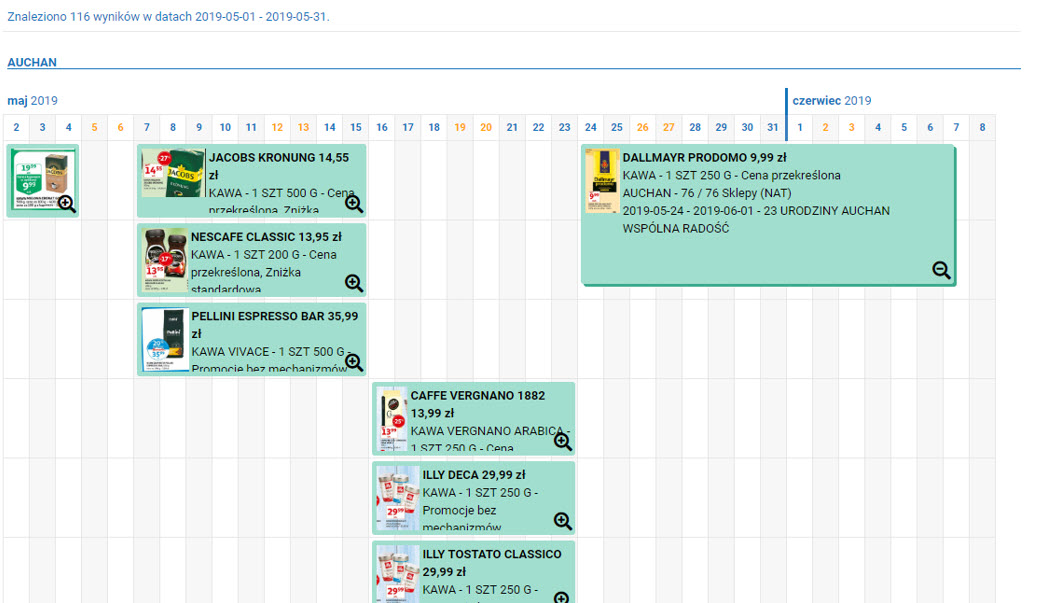1040x603 pixels.
Task: Open Jacobs Kronung product thumbnail
Action: [x=173, y=172]
